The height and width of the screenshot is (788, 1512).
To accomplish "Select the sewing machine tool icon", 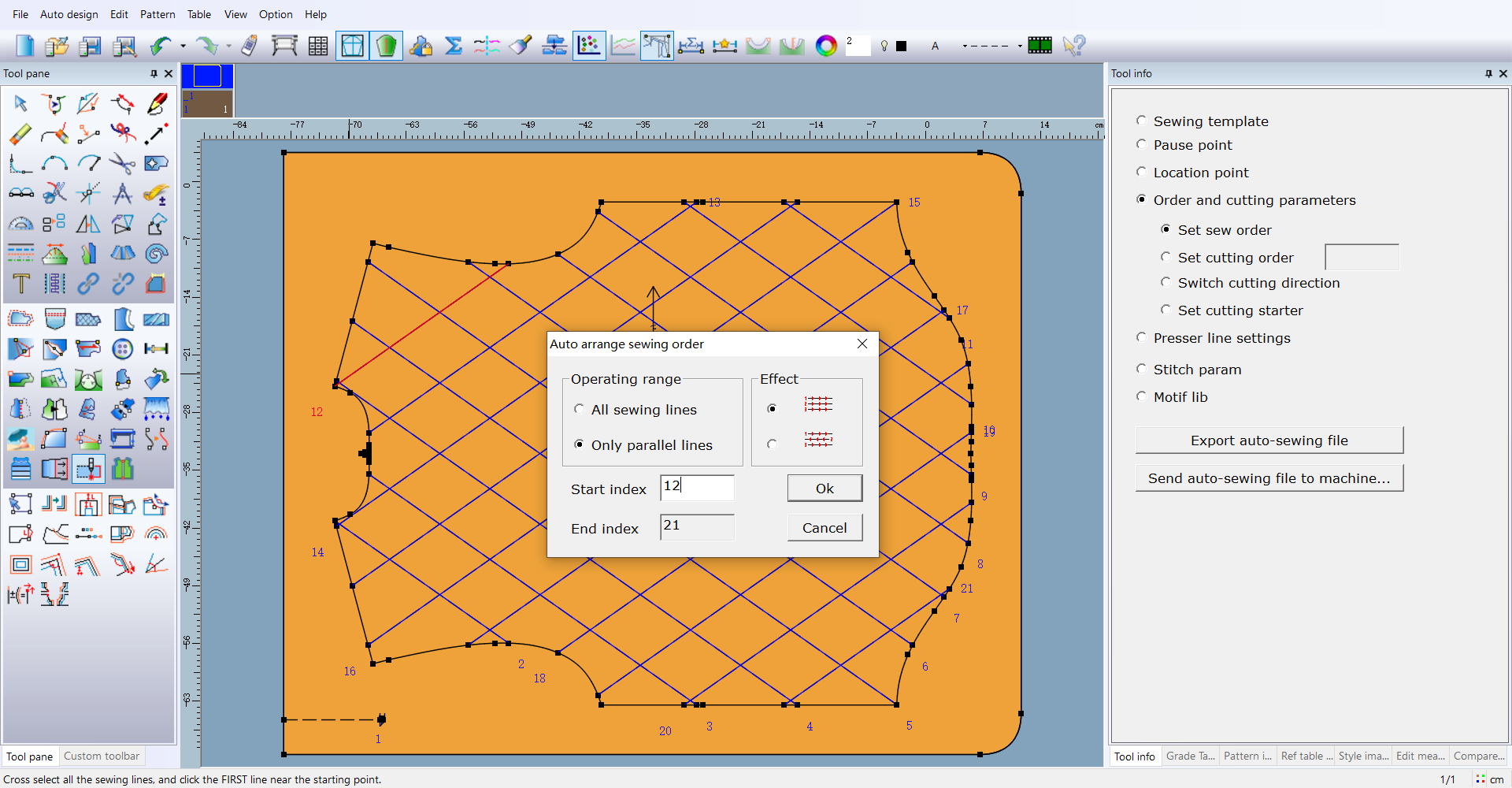I will click(122, 439).
